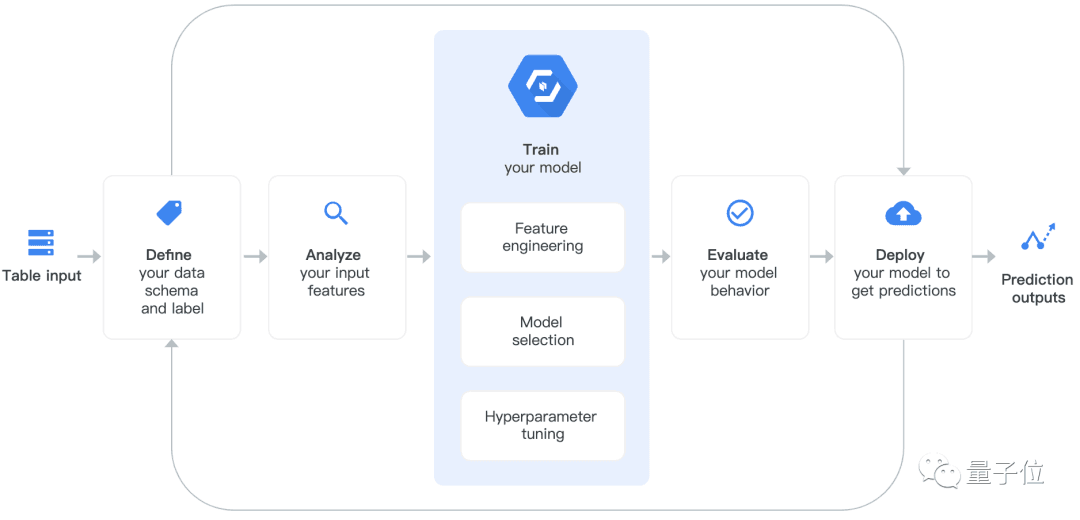Choose the Hyperparameter tuning box
This screenshot has height=520, width=1080.
pyautogui.click(x=543, y=426)
